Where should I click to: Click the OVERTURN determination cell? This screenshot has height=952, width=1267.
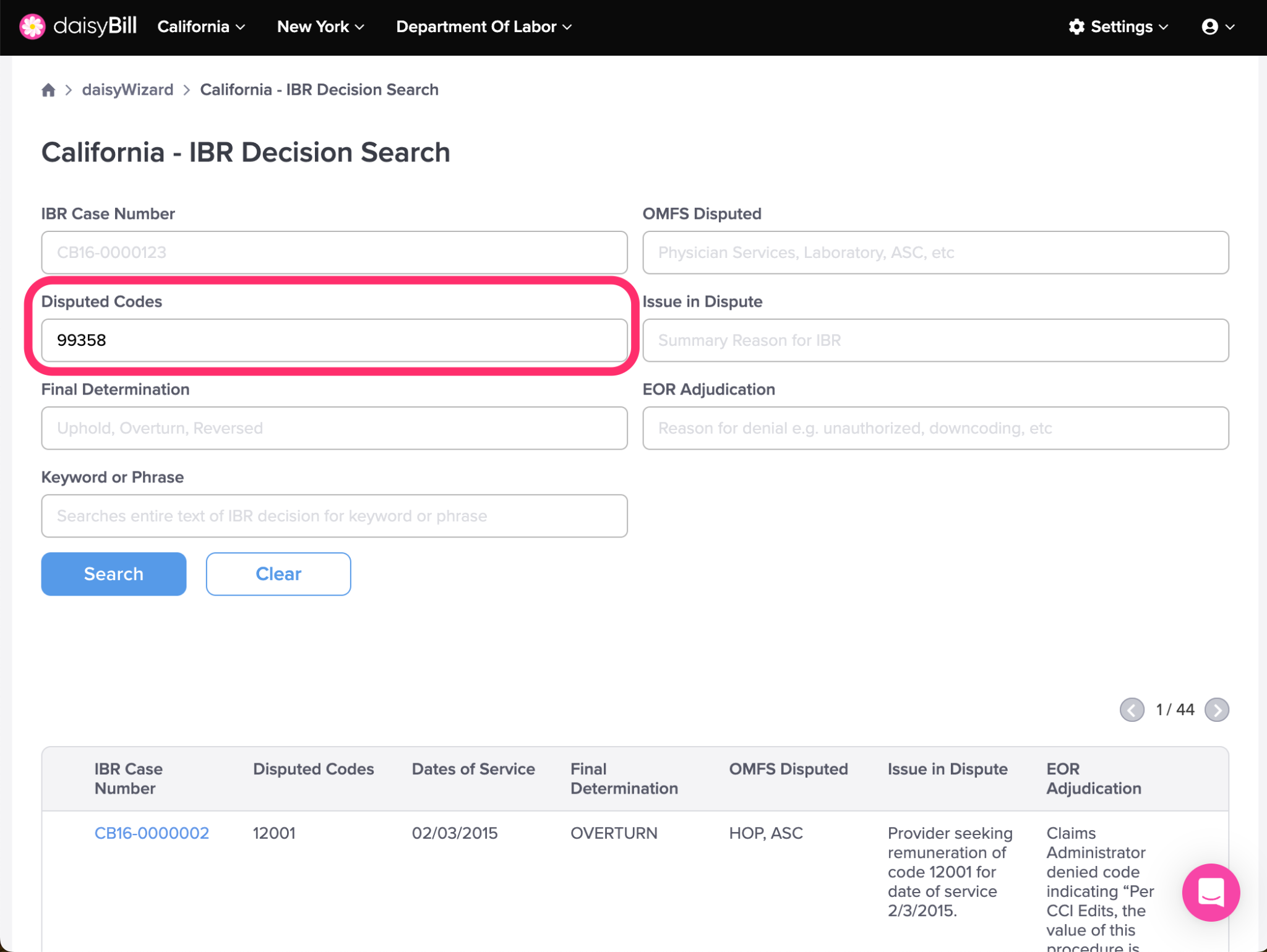click(x=614, y=833)
